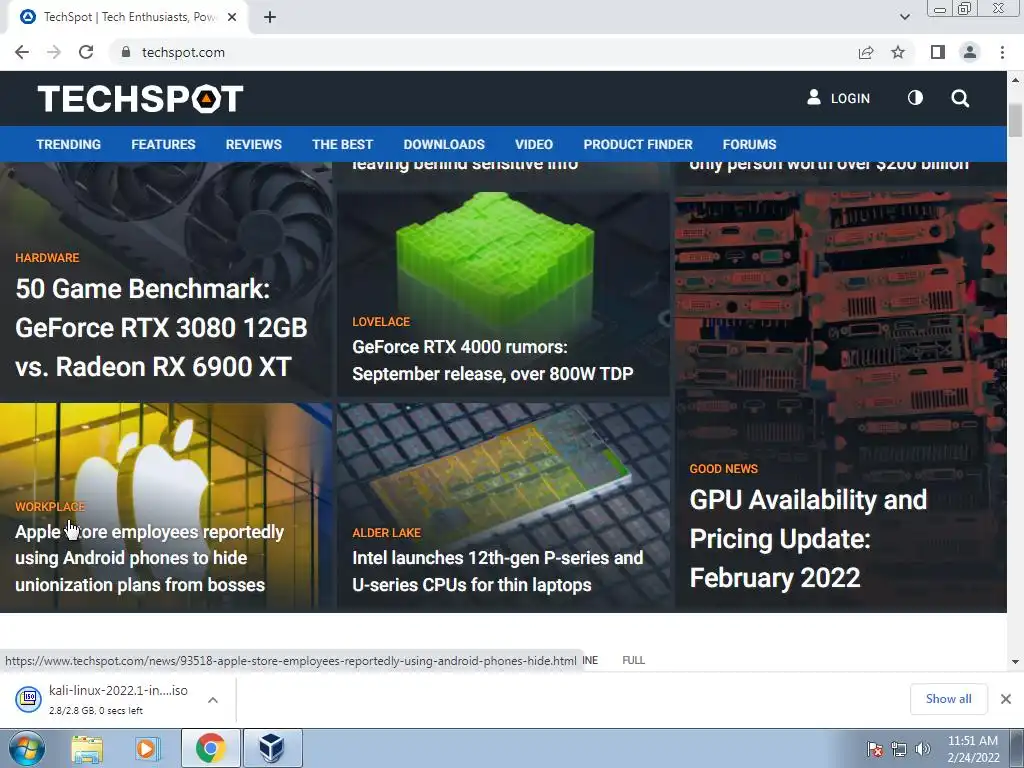
Task: Click the share page icon in the address bar
Action: tap(866, 52)
